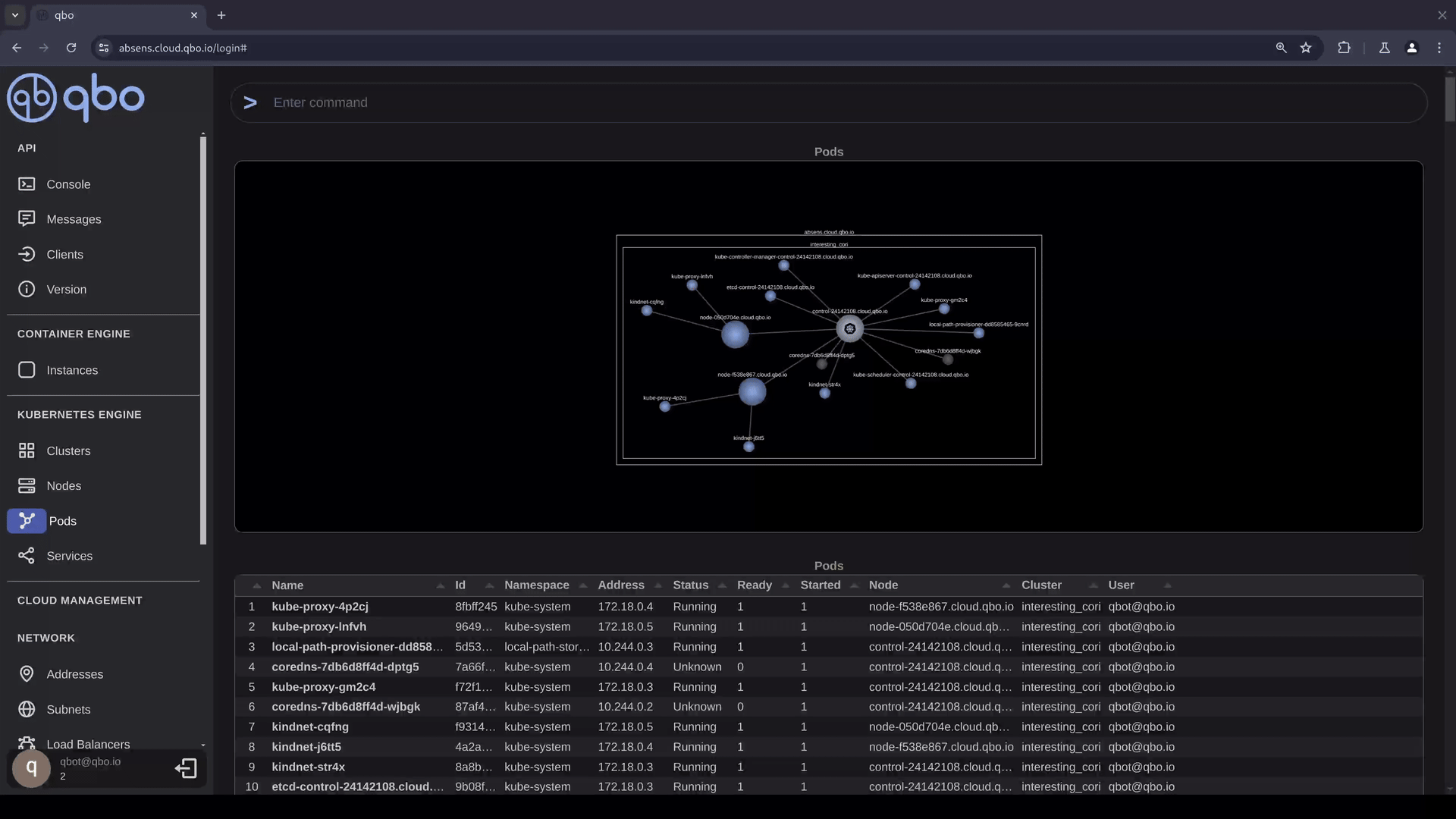
Task: Click etcd-control-24142108 pod name
Action: click(x=357, y=786)
